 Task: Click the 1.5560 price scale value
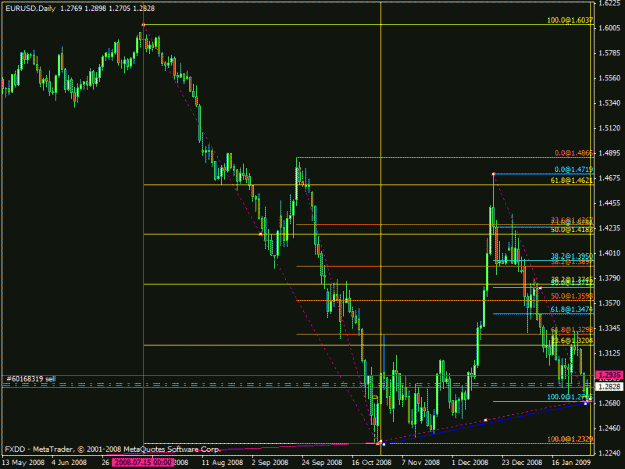[610, 78]
